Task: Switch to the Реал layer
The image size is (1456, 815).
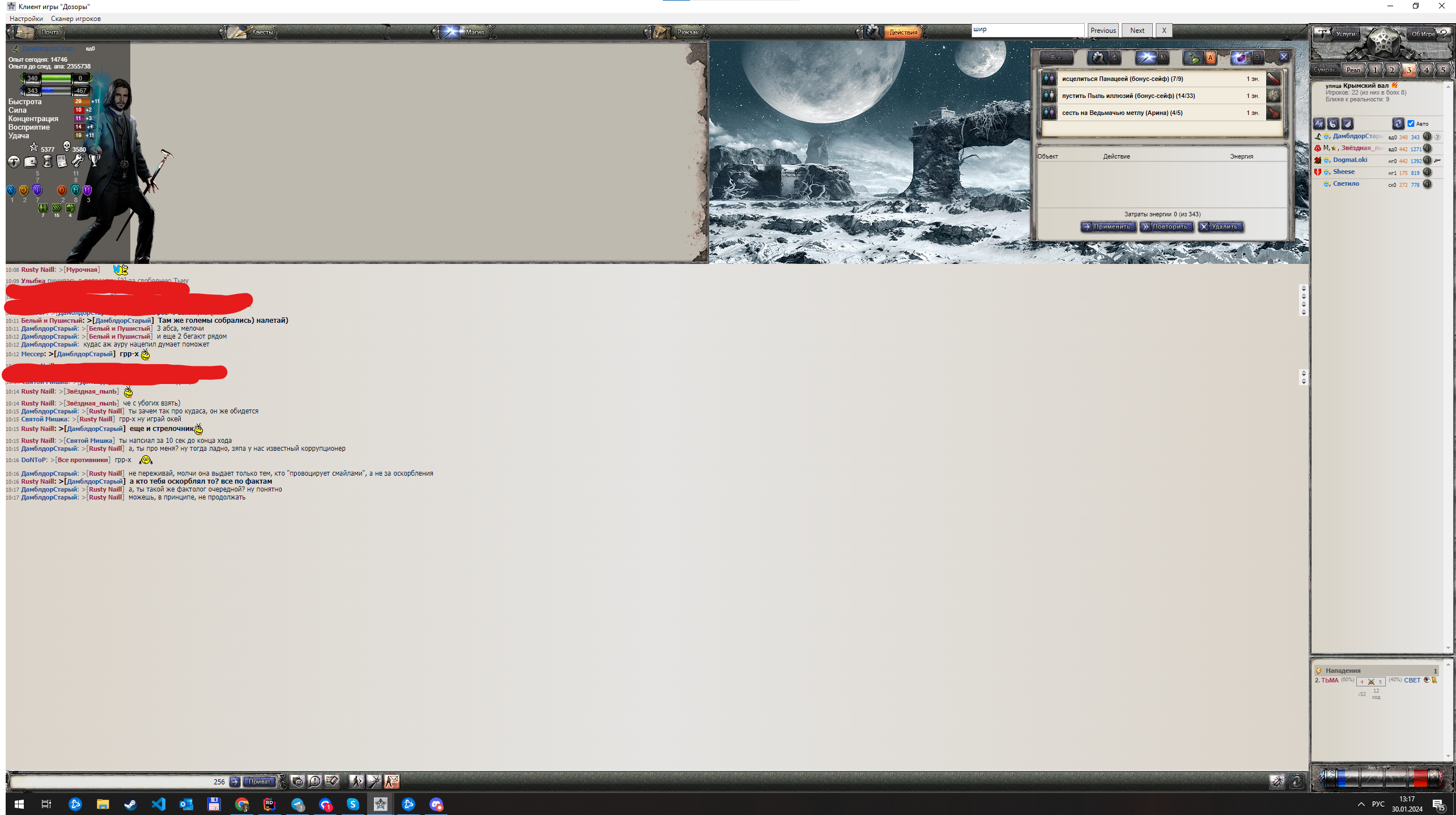Action: pyautogui.click(x=1353, y=70)
